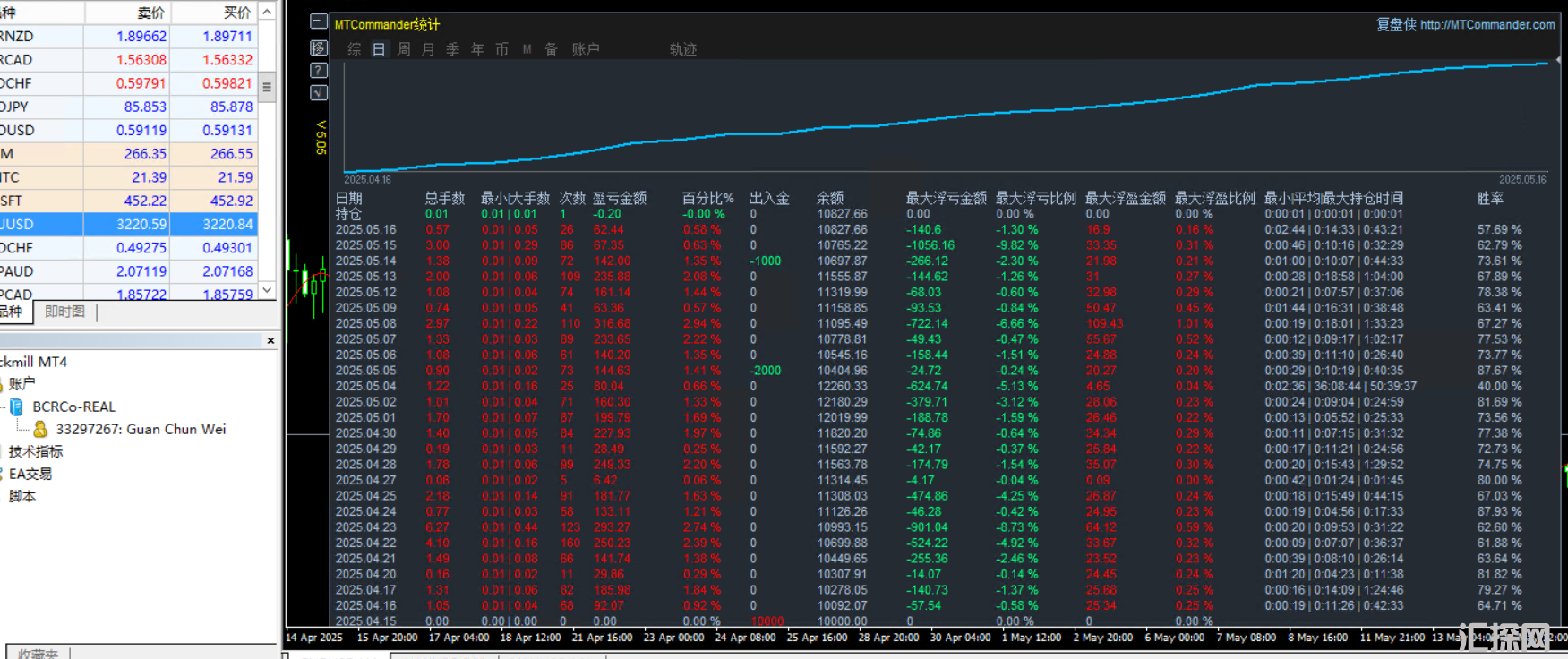The image size is (1568, 659).
Task: Select BCRCo-REAL in navigator tree
Action: (x=74, y=407)
